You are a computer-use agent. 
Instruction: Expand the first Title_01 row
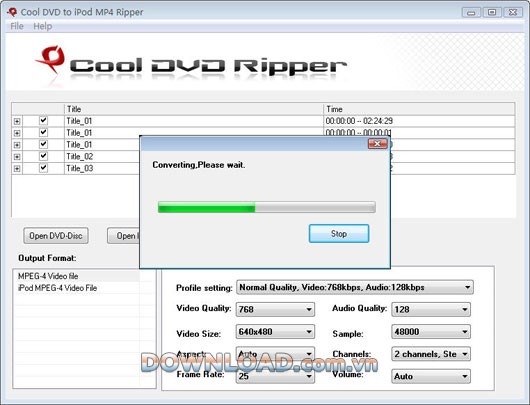point(17,121)
